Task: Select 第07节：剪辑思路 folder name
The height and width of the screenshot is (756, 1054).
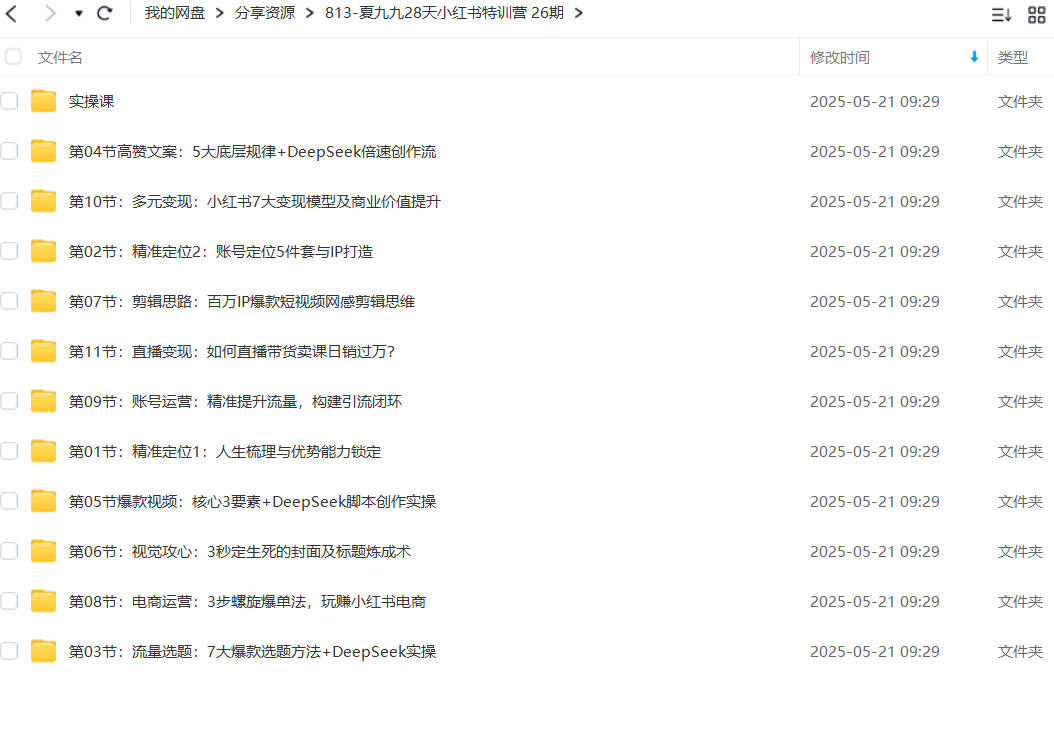Action: [241, 302]
